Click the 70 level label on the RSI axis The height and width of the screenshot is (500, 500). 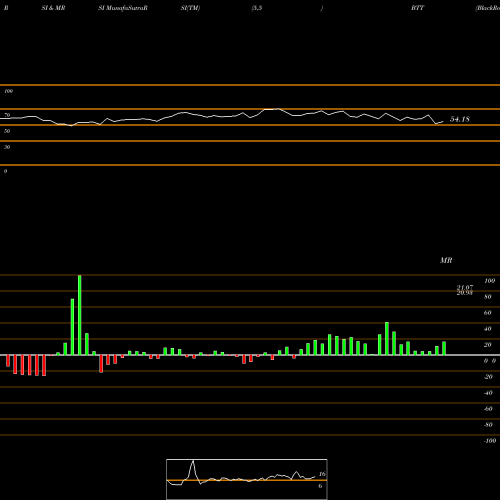[7, 115]
